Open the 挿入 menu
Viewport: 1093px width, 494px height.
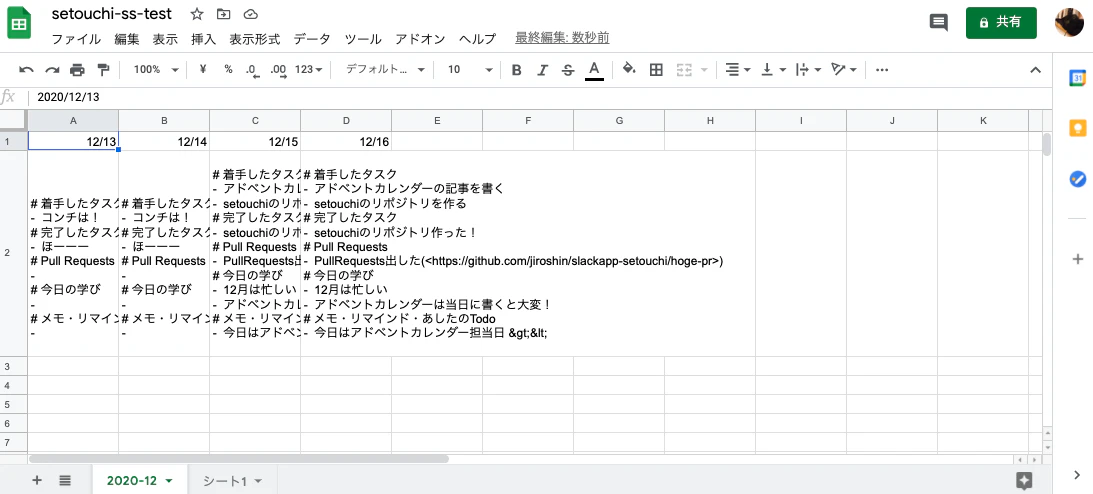204,39
